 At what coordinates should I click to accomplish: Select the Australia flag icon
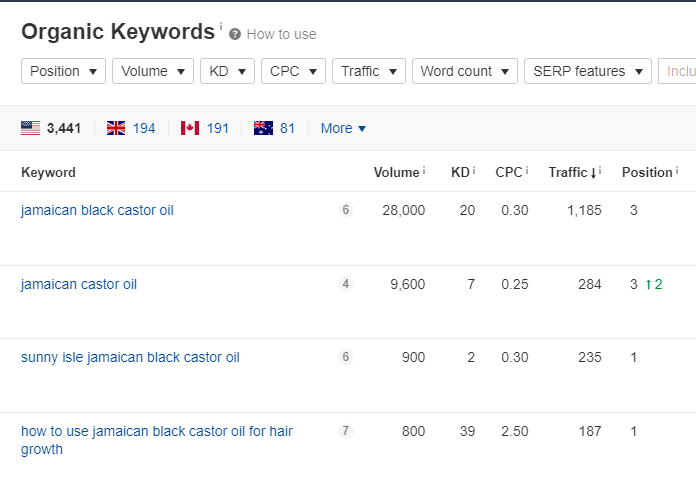pos(263,128)
